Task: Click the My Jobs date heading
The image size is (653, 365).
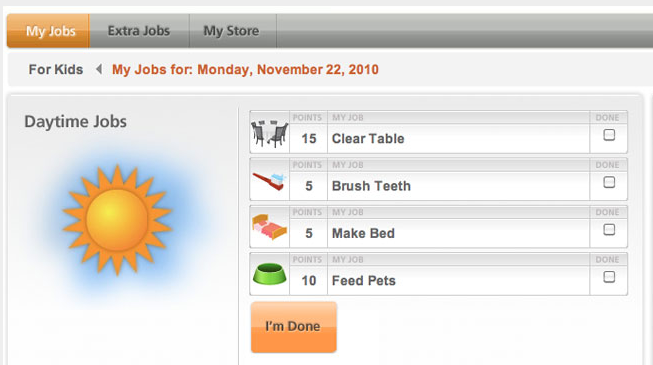Action: 245,70
